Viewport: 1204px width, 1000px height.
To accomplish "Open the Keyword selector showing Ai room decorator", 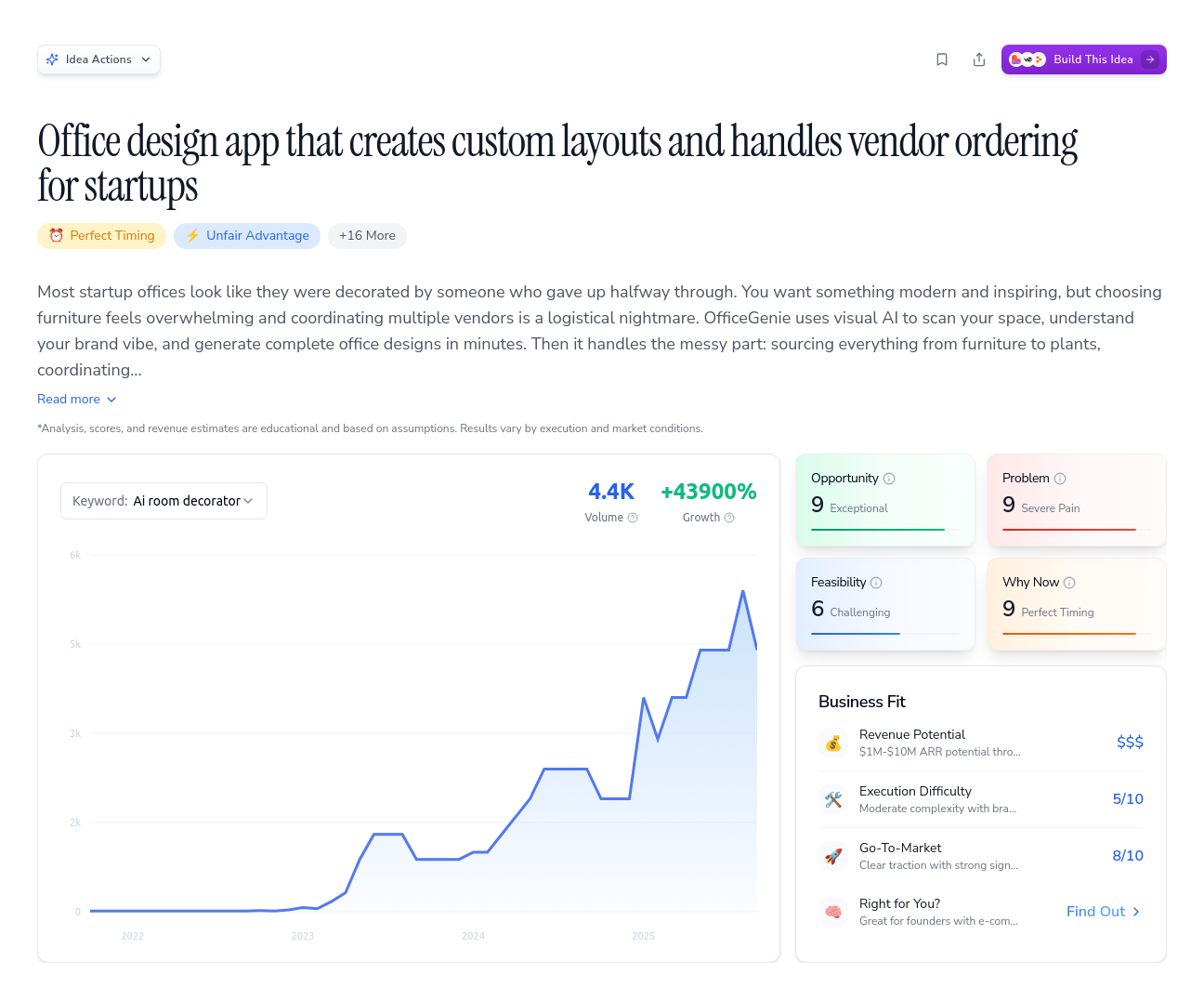I will (164, 500).
